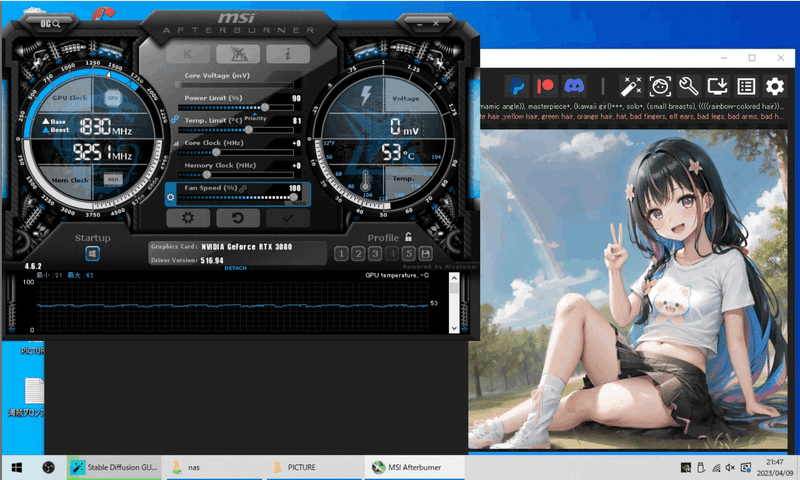Select profile slot 4
The height and width of the screenshot is (480, 800).
point(392,254)
